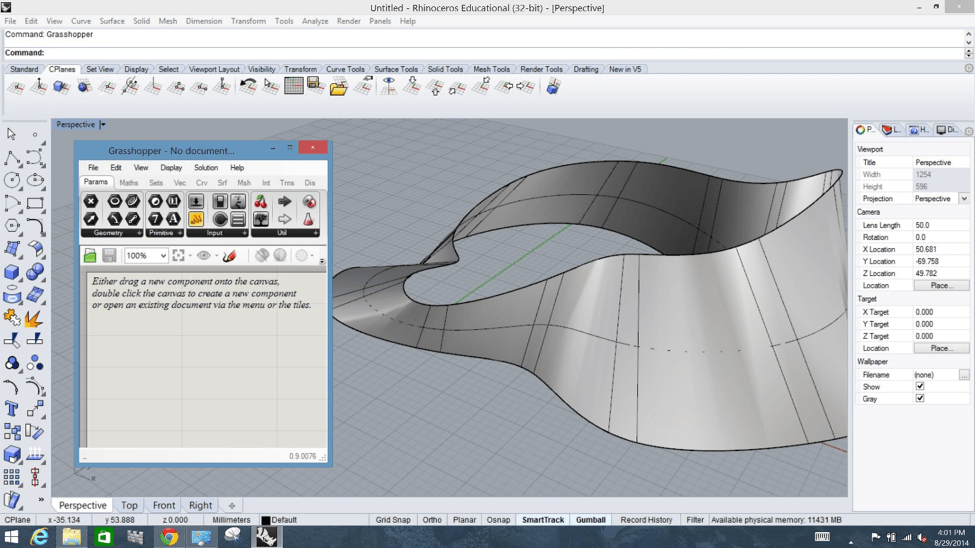
Task: Choose the Circle tool in left sidebar
Action: (12, 180)
